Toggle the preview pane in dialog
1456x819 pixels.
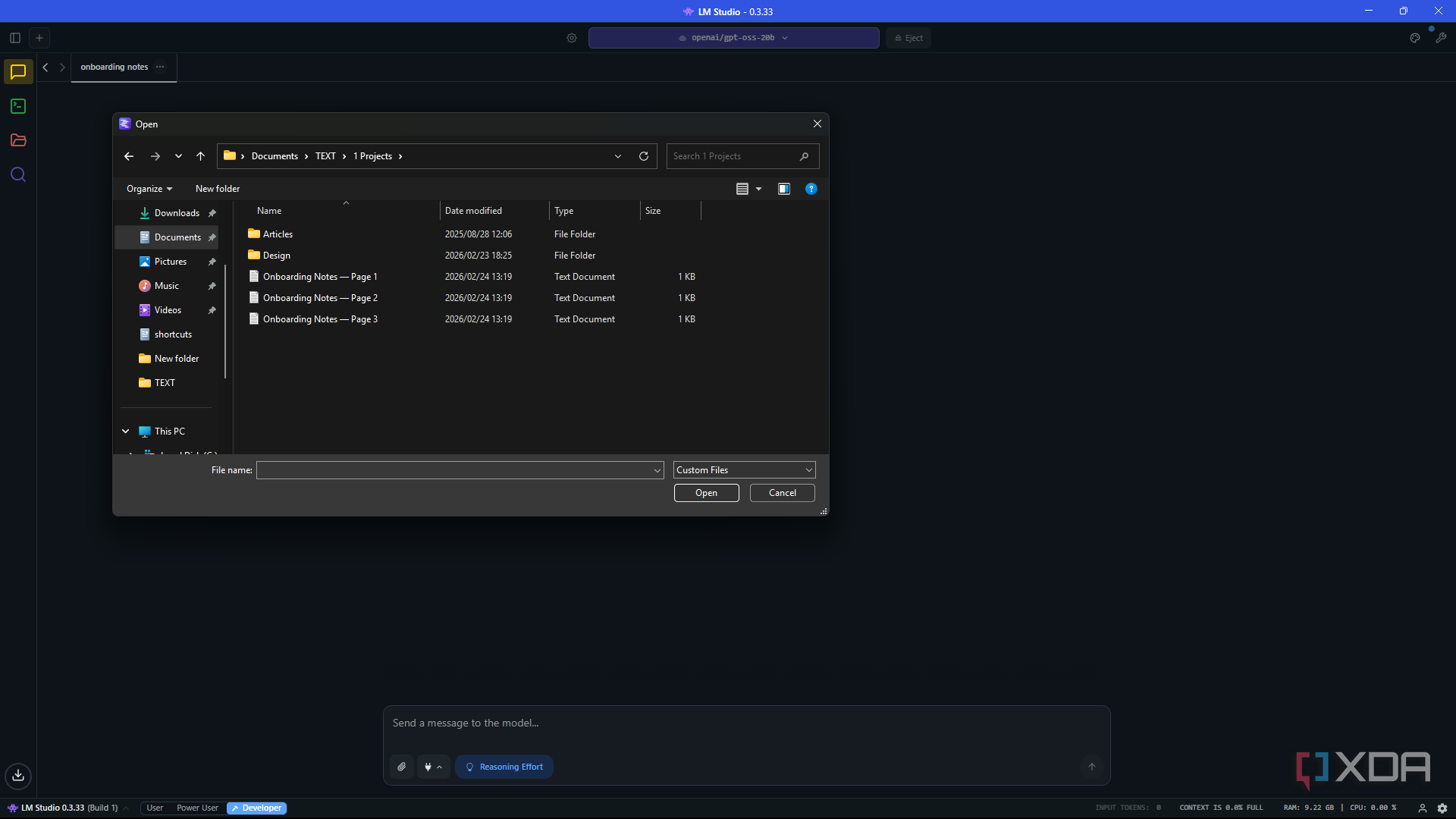(x=784, y=189)
